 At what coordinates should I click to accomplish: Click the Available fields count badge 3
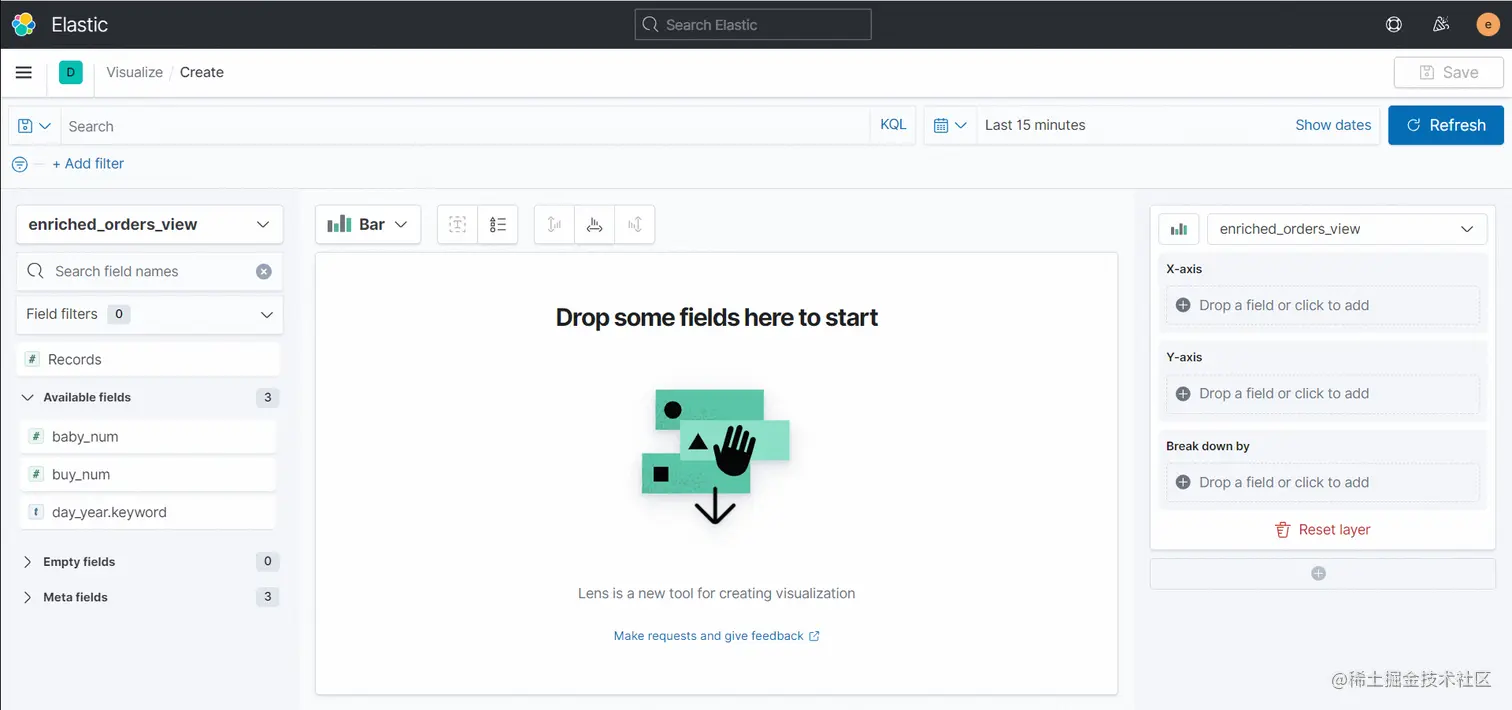(x=267, y=397)
